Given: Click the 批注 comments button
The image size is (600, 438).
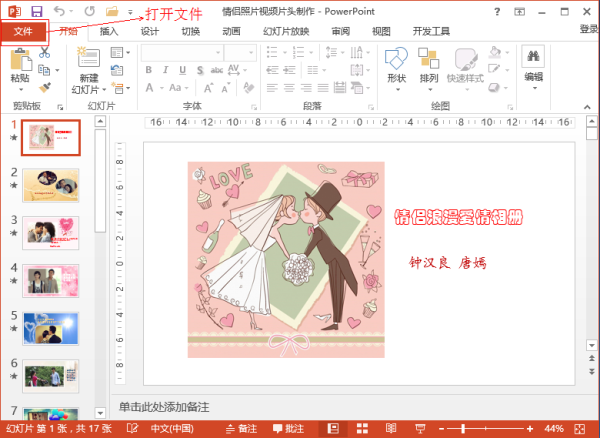Looking at the screenshot, I should 289,429.
